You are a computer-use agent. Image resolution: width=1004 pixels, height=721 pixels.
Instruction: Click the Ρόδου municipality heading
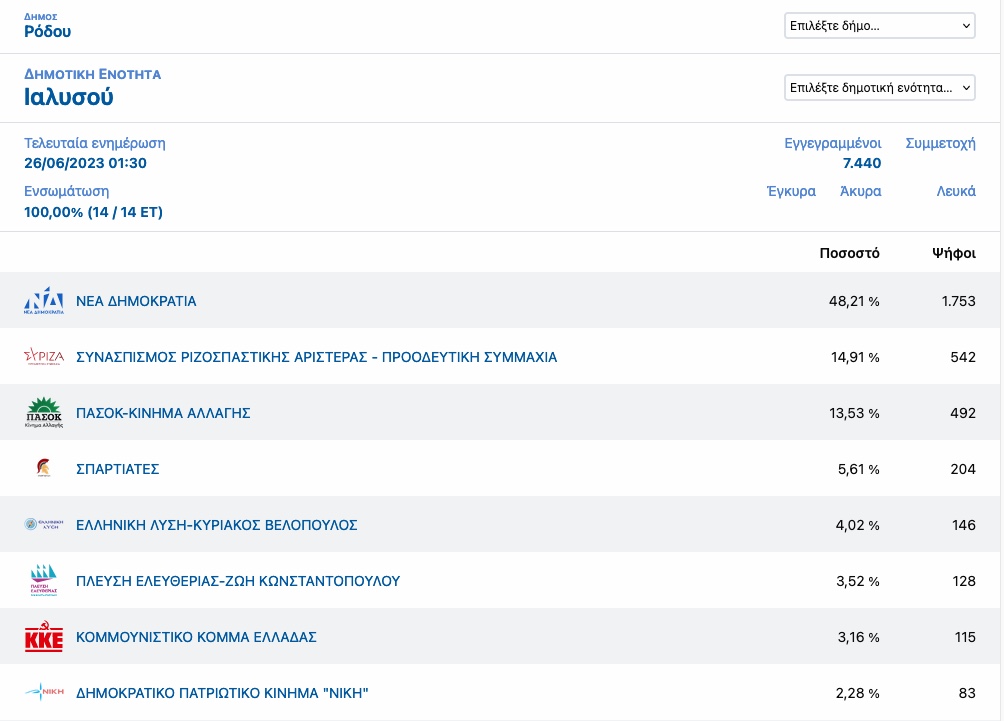point(47,31)
